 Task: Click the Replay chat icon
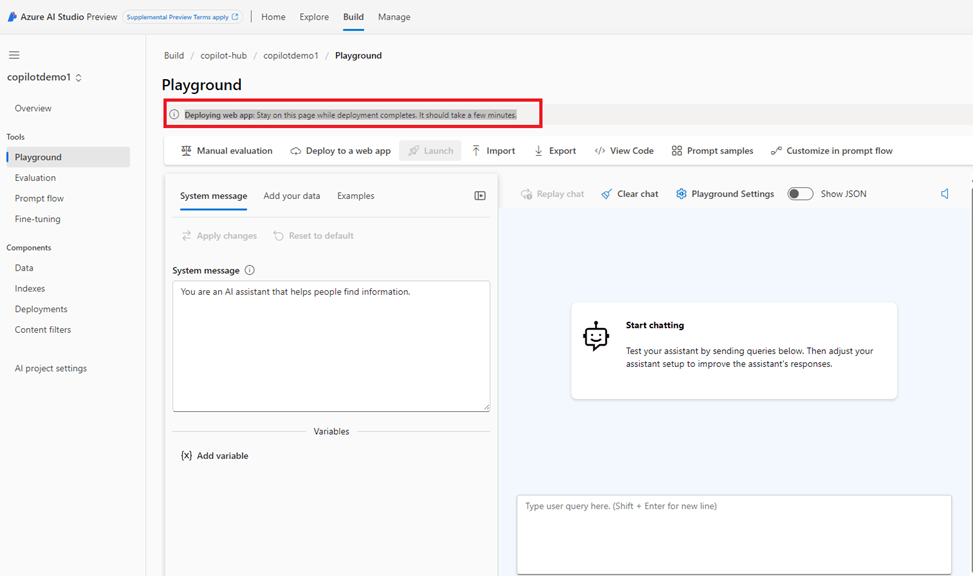pos(526,194)
